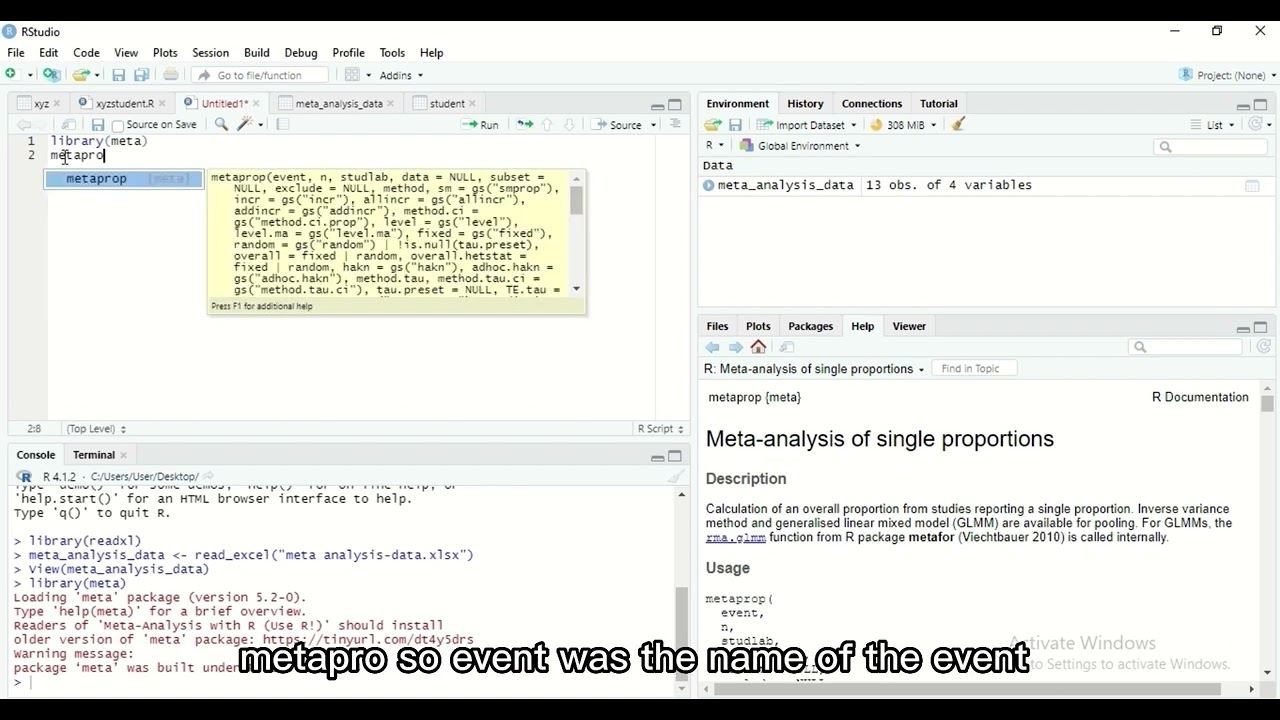Screen dimensions: 1280x720
Task: Click the Save all documents icon
Action: [x=141, y=75]
